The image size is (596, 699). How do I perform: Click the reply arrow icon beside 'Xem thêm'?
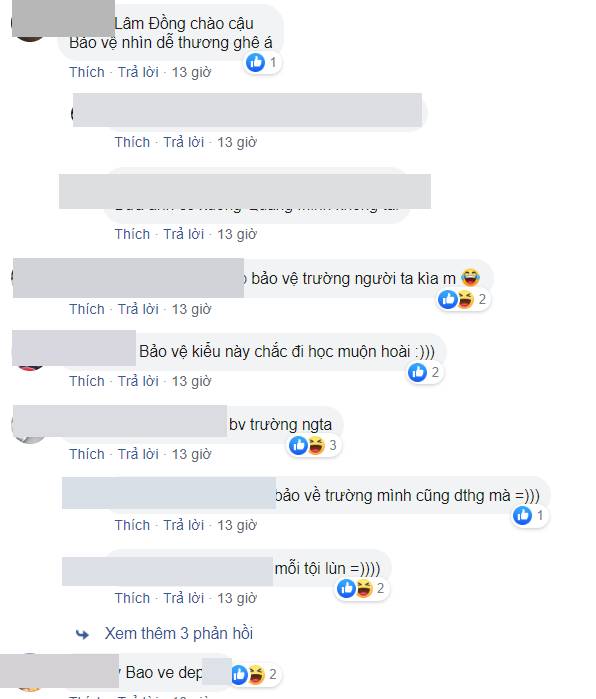point(82,634)
